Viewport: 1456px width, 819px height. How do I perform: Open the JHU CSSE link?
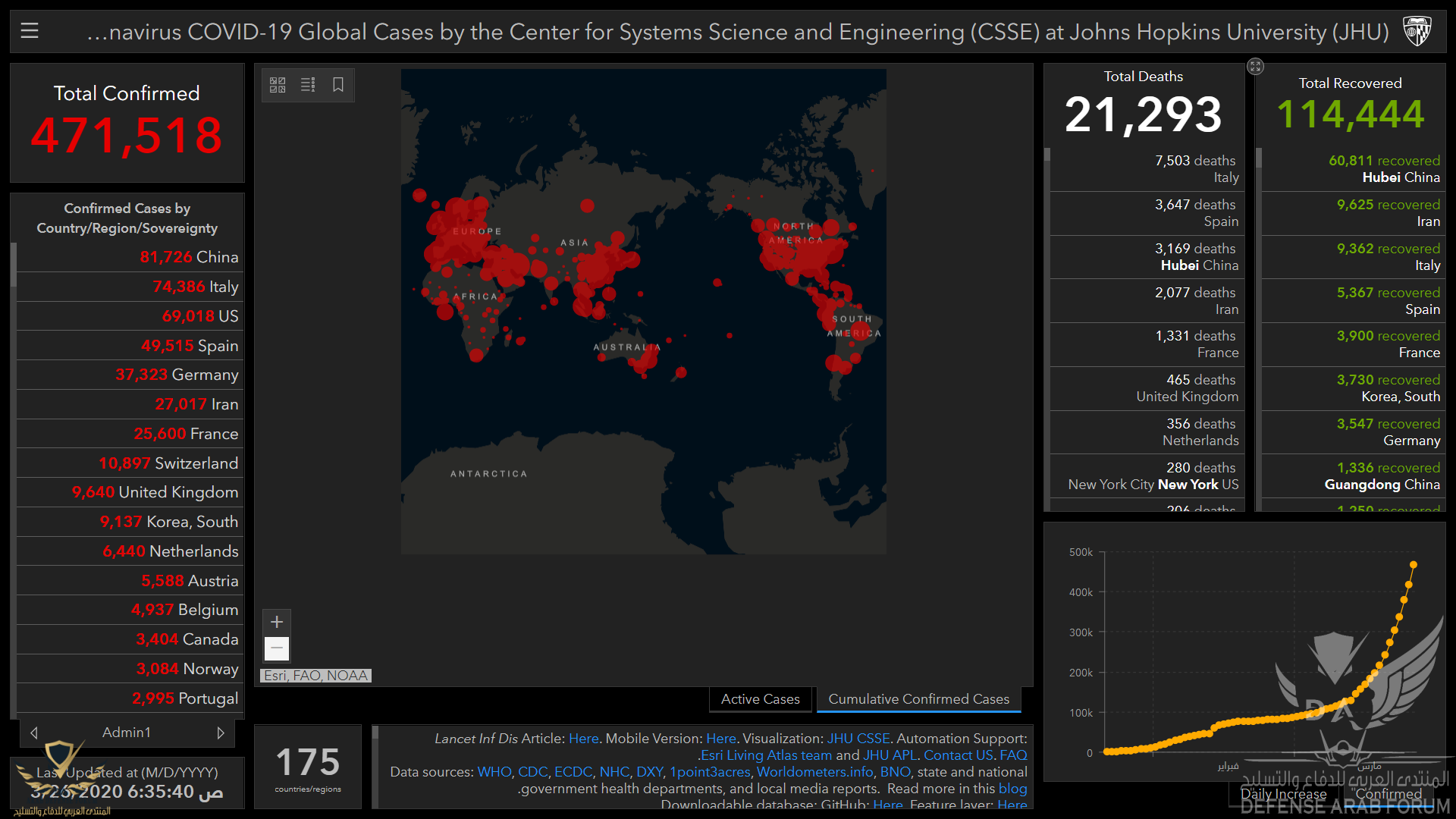point(858,739)
